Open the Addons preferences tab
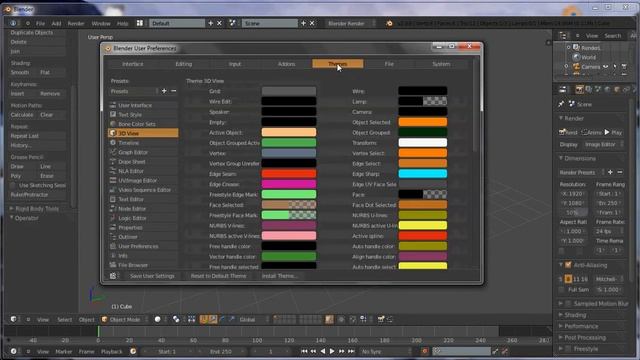Image resolution: width=640 pixels, height=360 pixels. (x=287, y=64)
